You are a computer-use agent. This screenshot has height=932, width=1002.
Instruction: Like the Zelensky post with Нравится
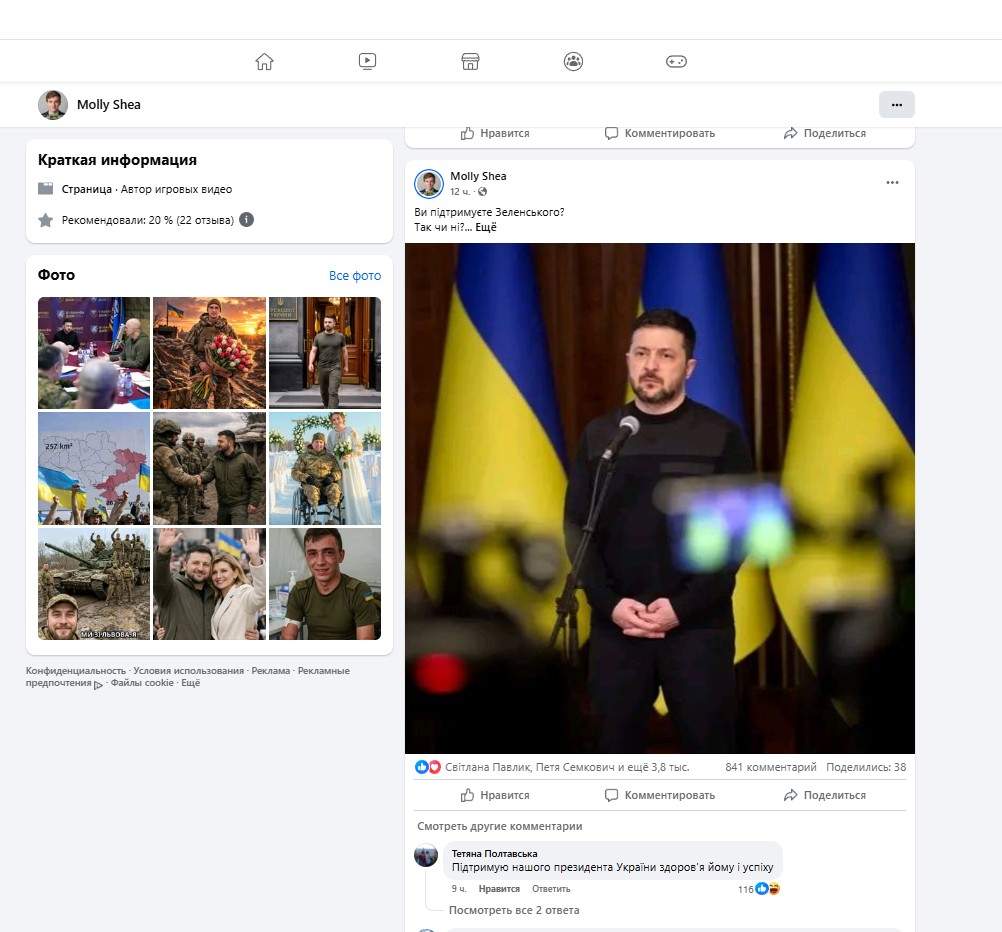(495, 795)
